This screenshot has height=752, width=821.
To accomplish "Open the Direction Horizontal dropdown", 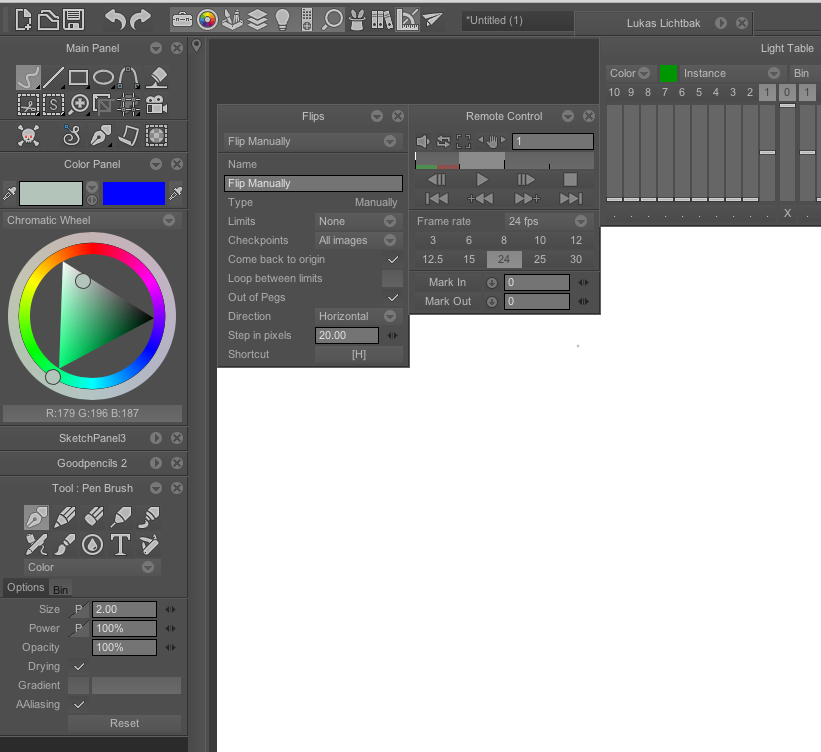I will coord(359,316).
